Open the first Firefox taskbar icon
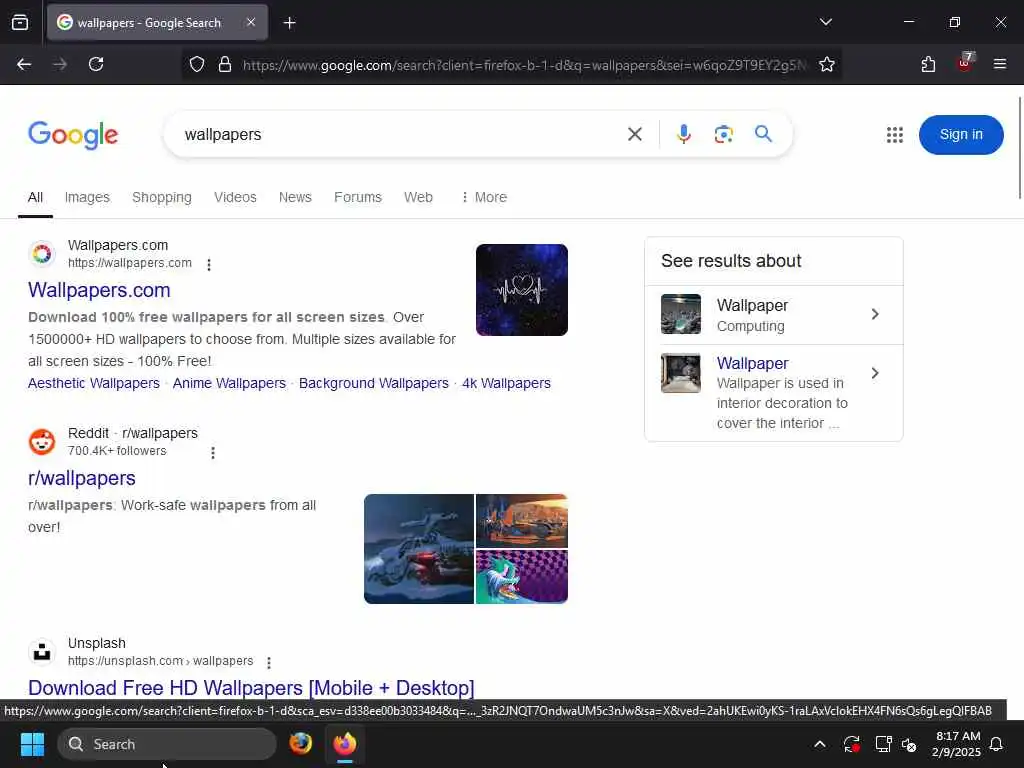1024x768 pixels. point(301,744)
